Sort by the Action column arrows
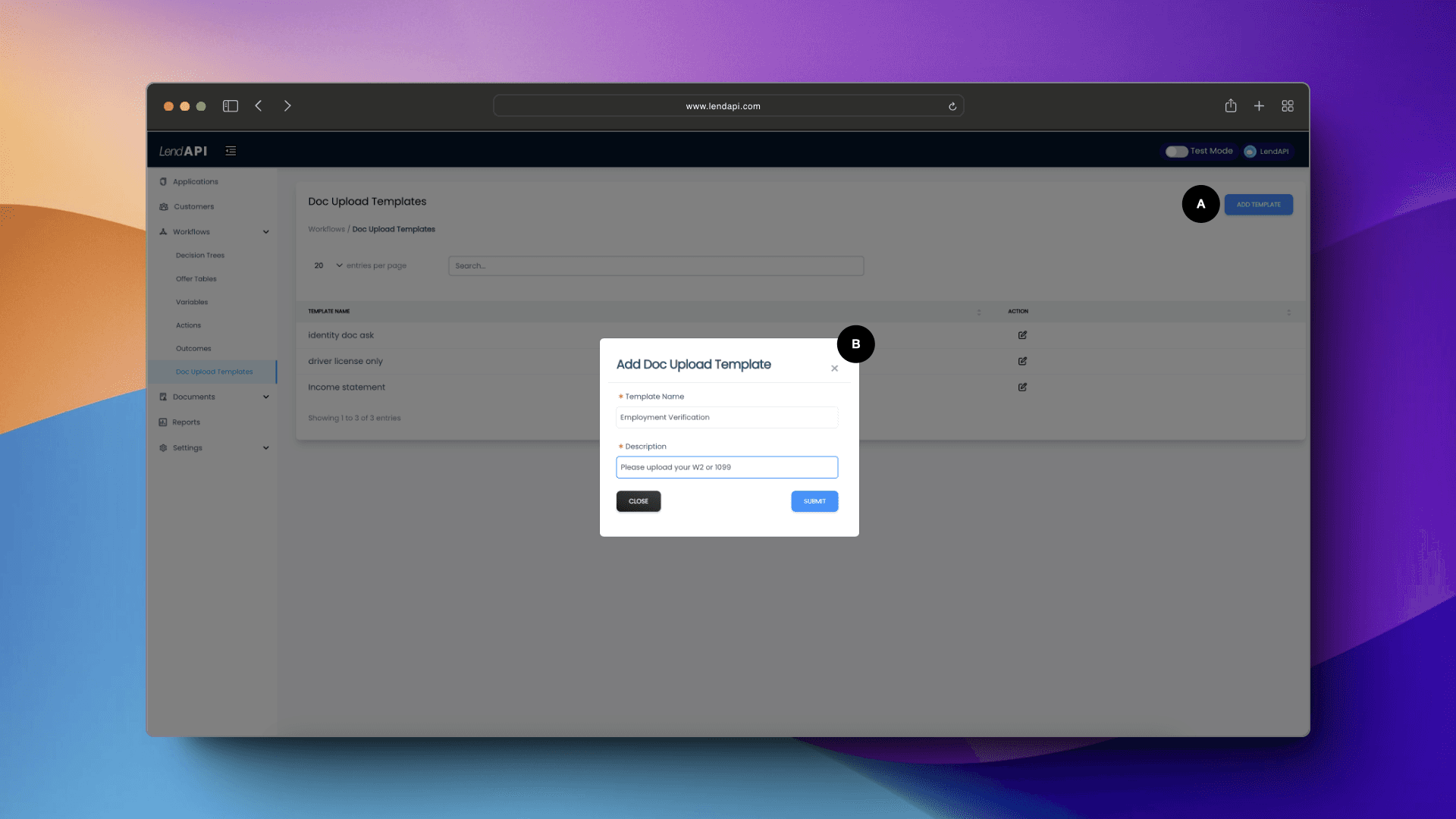Screen dimensions: 1456x819 tap(1288, 312)
